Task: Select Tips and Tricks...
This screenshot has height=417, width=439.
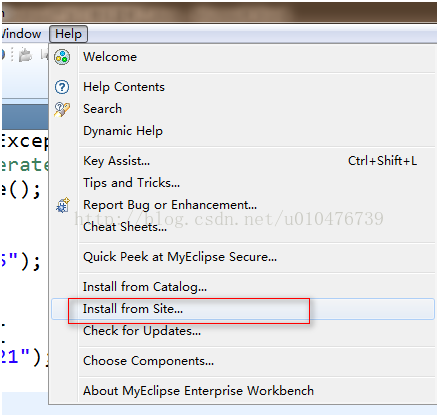Action: (x=243, y=183)
